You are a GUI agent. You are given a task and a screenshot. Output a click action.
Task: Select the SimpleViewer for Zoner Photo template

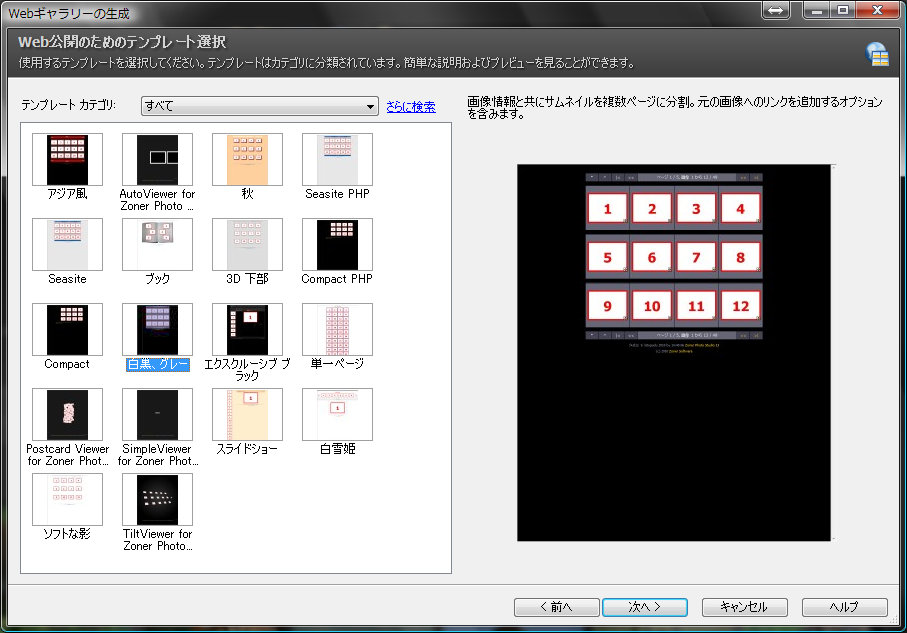[x=157, y=414]
